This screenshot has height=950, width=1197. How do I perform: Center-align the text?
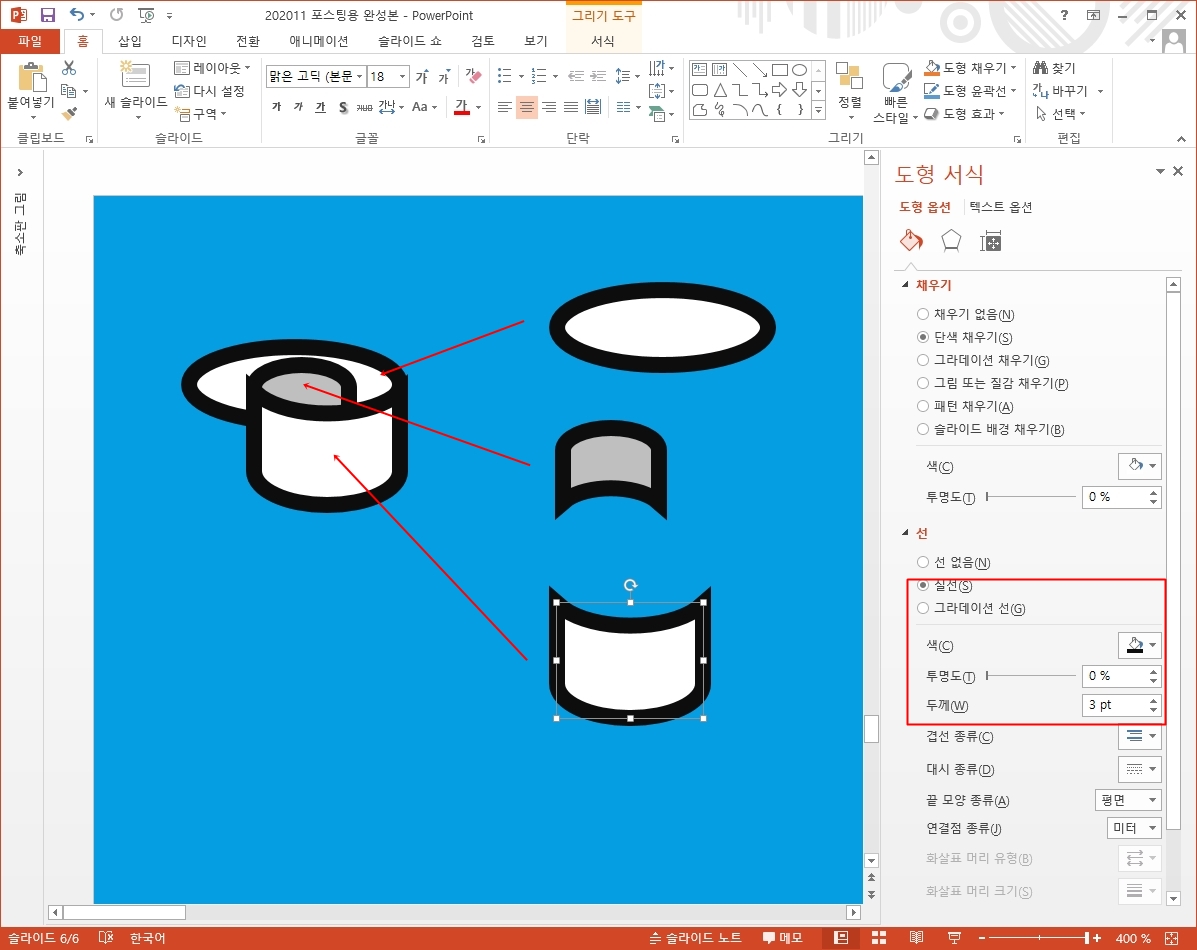pyautogui.click(x=527, y=107)
